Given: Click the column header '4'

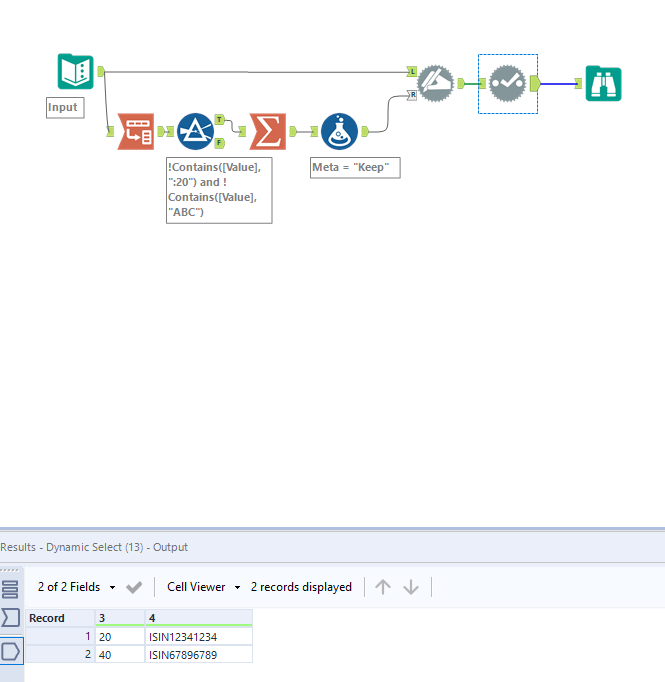Looking at the screenshot, I should (x=198, y=618).
